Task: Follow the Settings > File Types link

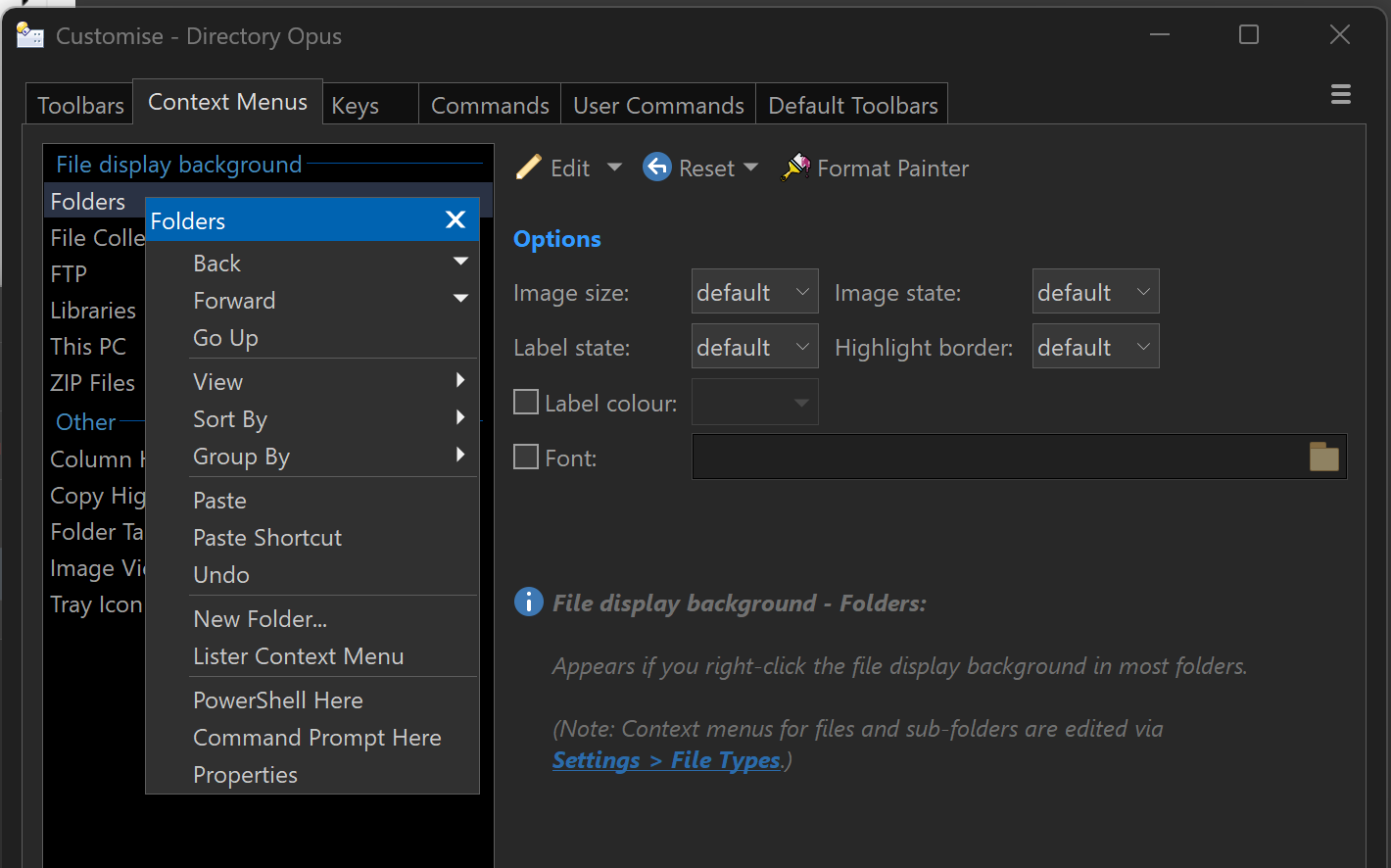Action: coord(666,760)
